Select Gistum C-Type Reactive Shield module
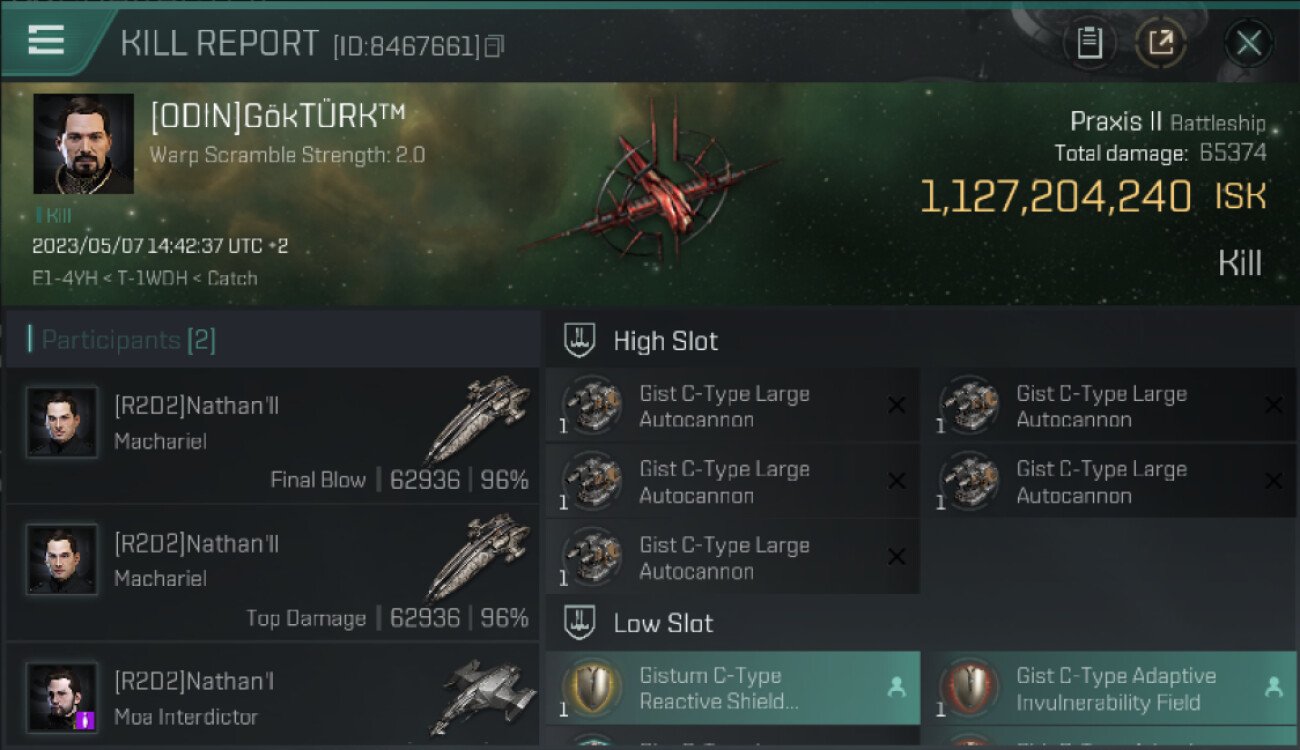This screenshot has height=750, width=1300. click(733, 688)
